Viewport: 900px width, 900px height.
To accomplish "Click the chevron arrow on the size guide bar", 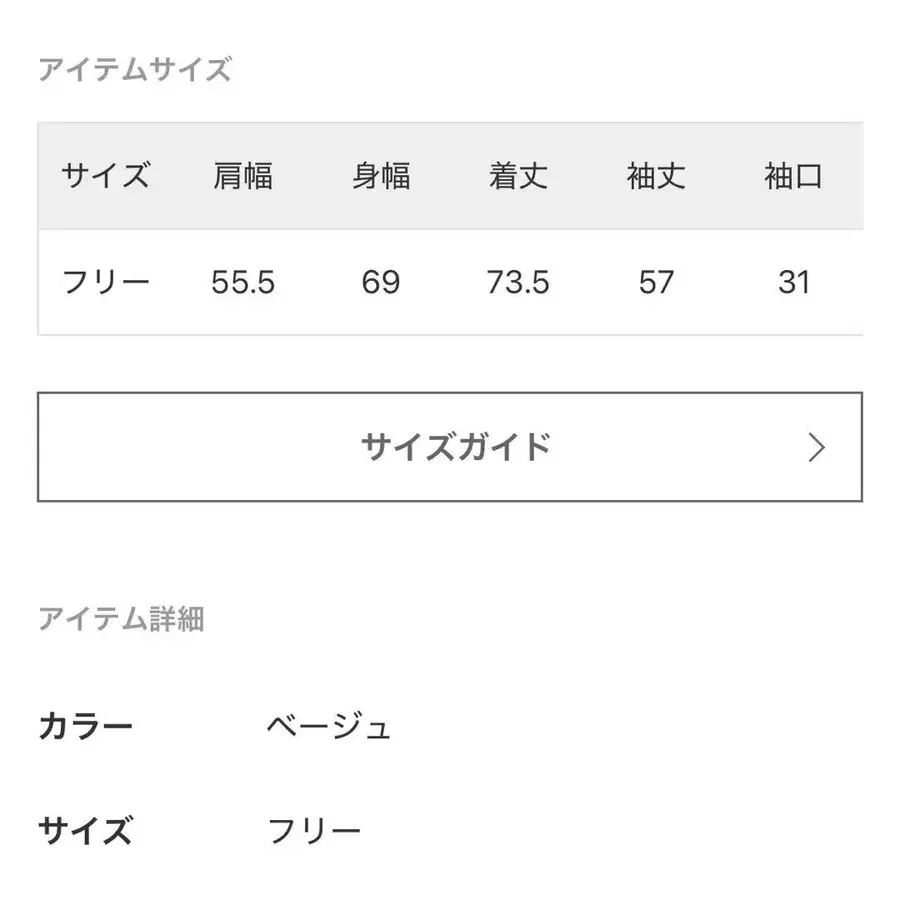I will [816, 447].
